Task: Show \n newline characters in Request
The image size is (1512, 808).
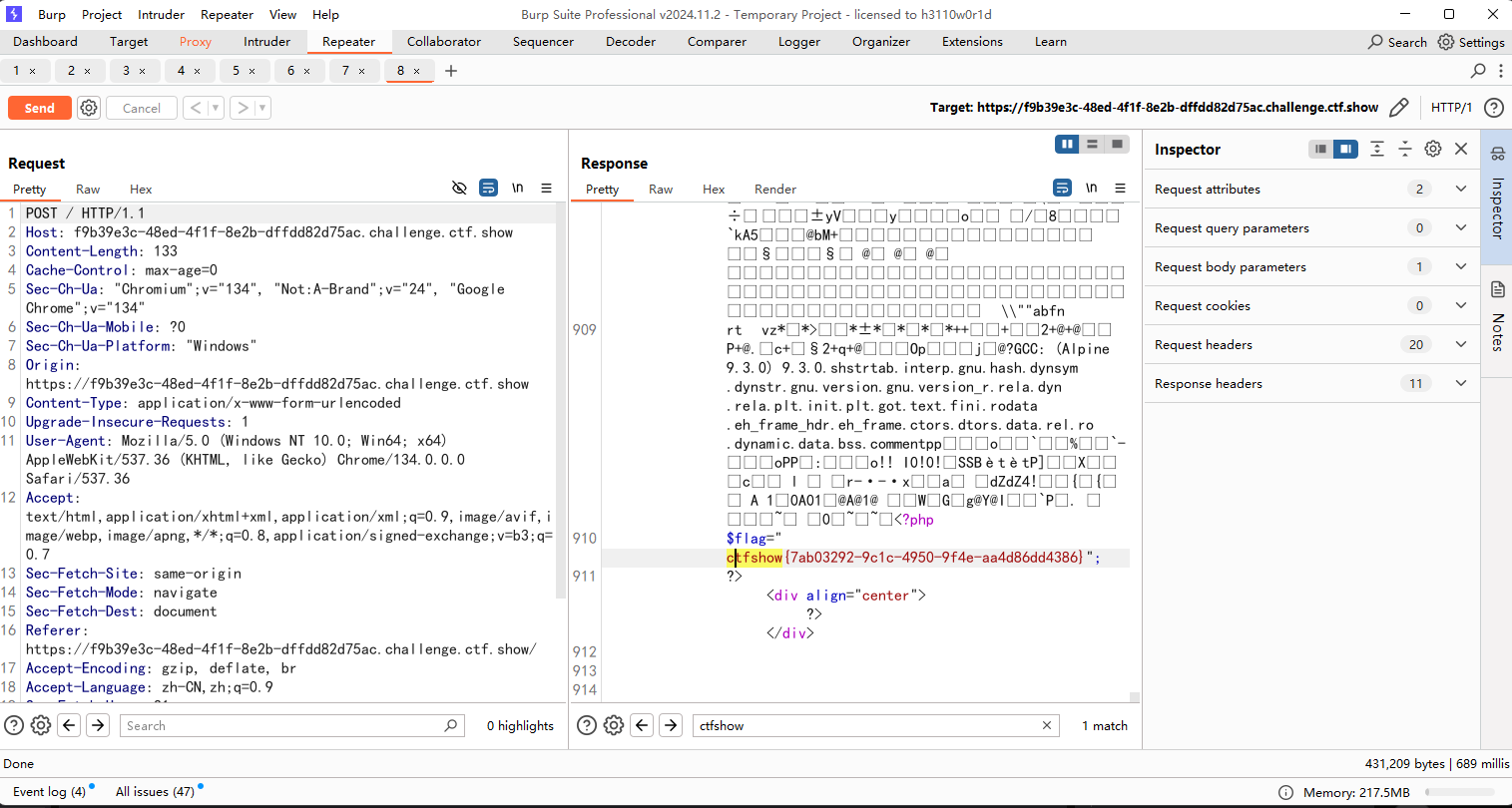Action: pos(518,188)
